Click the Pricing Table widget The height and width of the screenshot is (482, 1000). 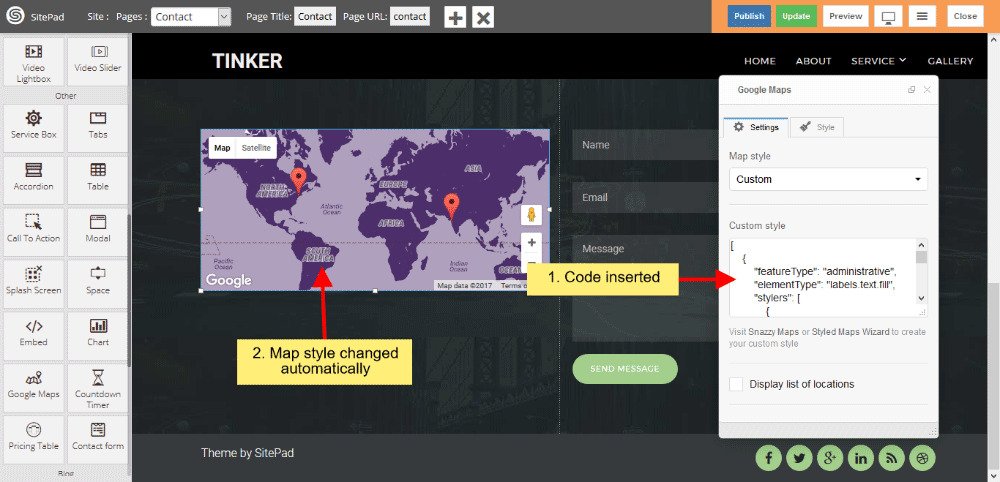(33, 436)
